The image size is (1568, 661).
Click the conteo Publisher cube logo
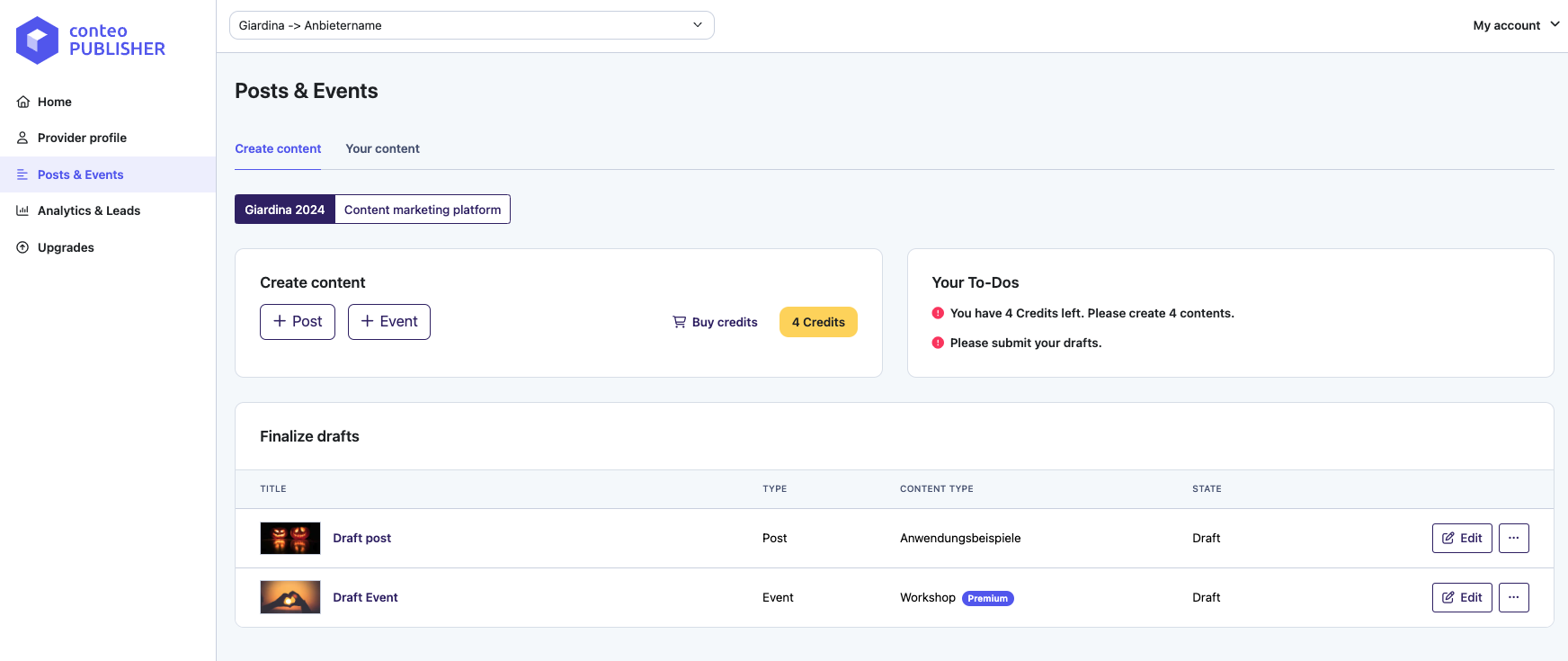[x=37, y=40]
